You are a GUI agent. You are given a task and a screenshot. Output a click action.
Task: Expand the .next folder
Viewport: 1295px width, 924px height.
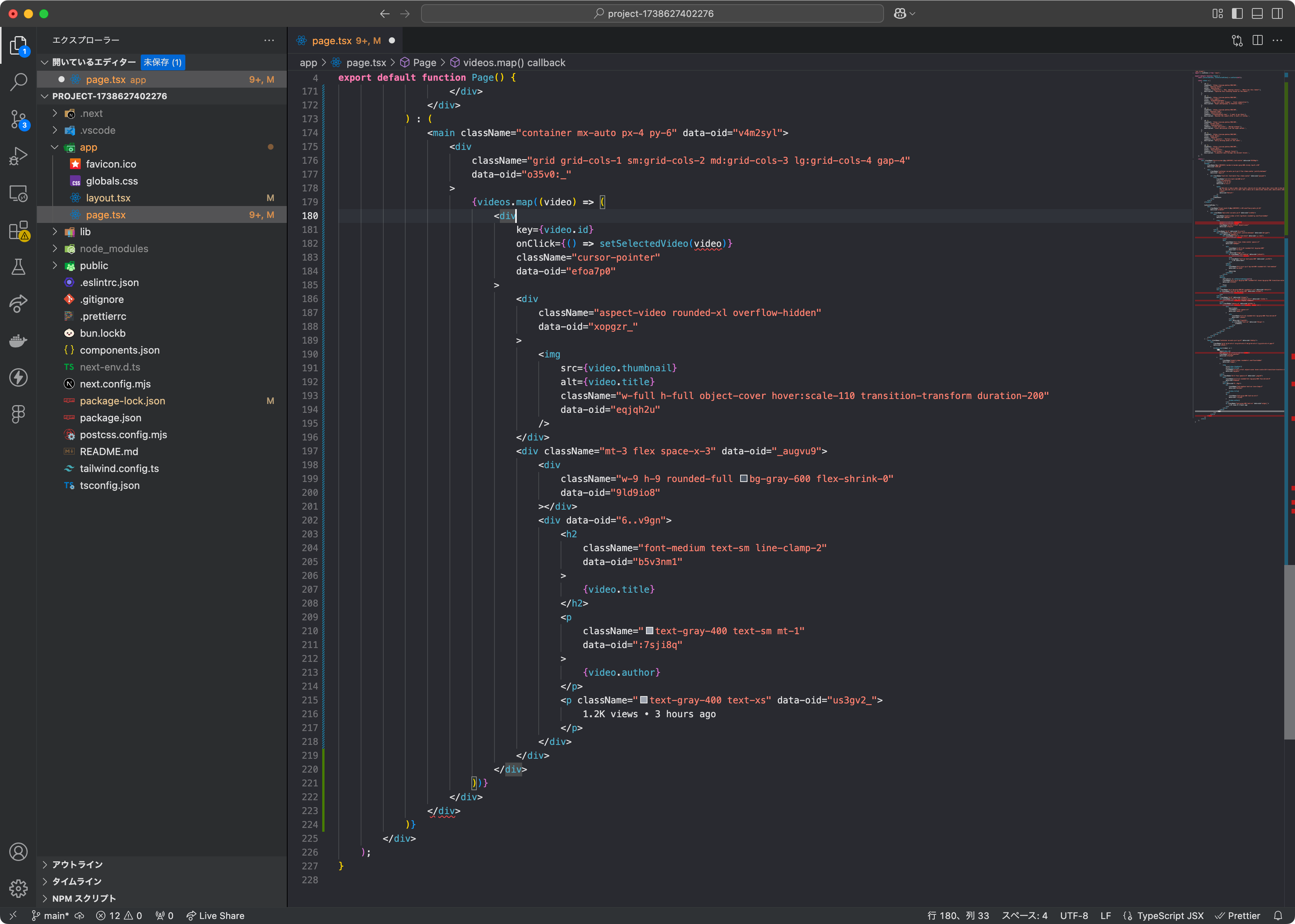[55, 113]
